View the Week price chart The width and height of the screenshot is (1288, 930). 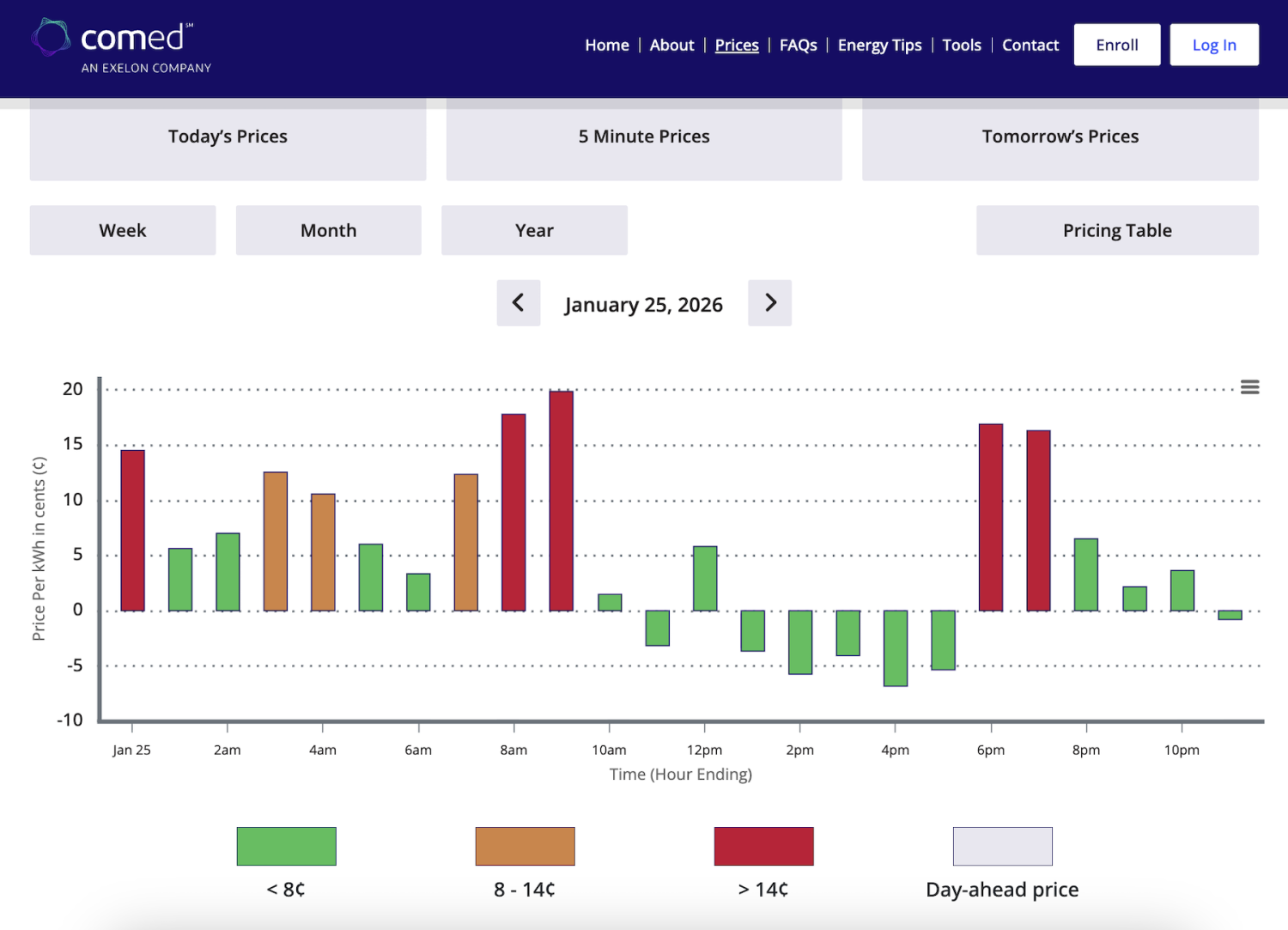point(123,230)
